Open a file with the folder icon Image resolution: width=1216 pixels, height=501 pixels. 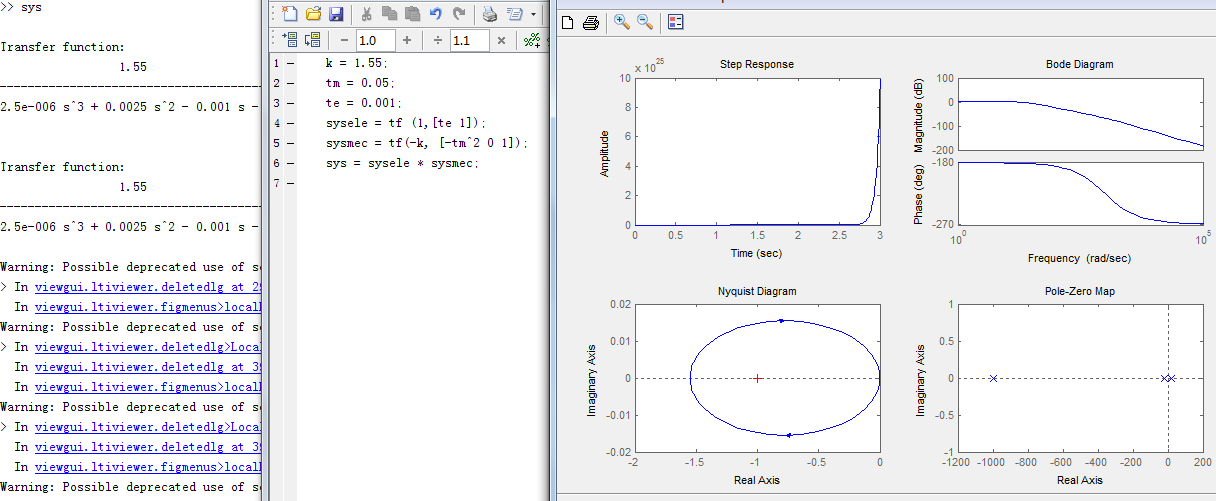[x=313, y=14]
